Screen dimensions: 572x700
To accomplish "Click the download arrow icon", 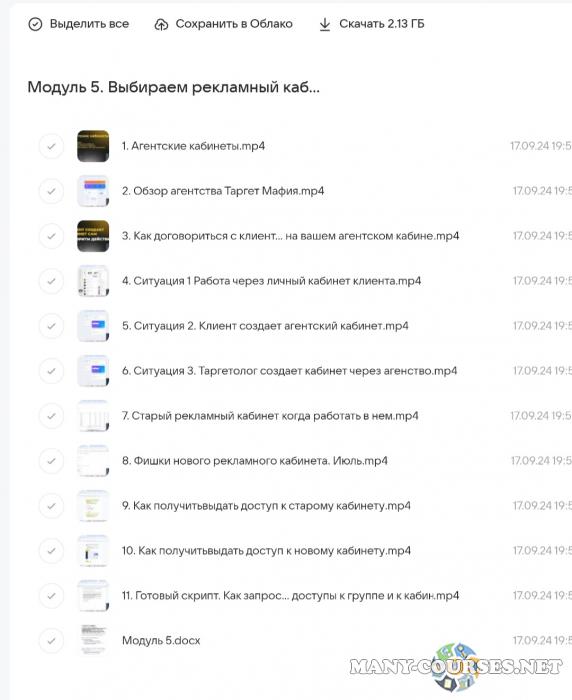I will point(325,24).
